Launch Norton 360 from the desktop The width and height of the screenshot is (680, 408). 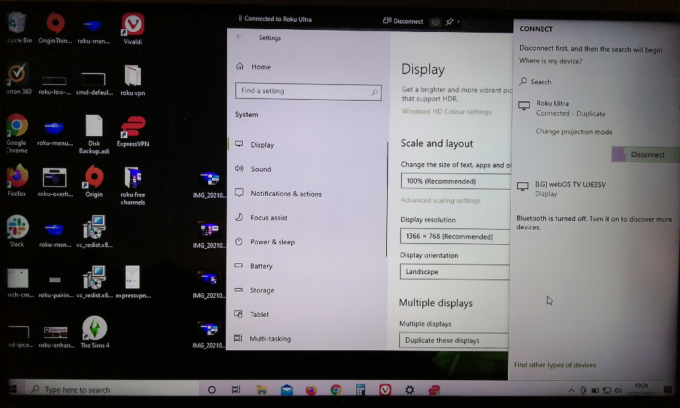pyautogui.click(x=17, y=78)
